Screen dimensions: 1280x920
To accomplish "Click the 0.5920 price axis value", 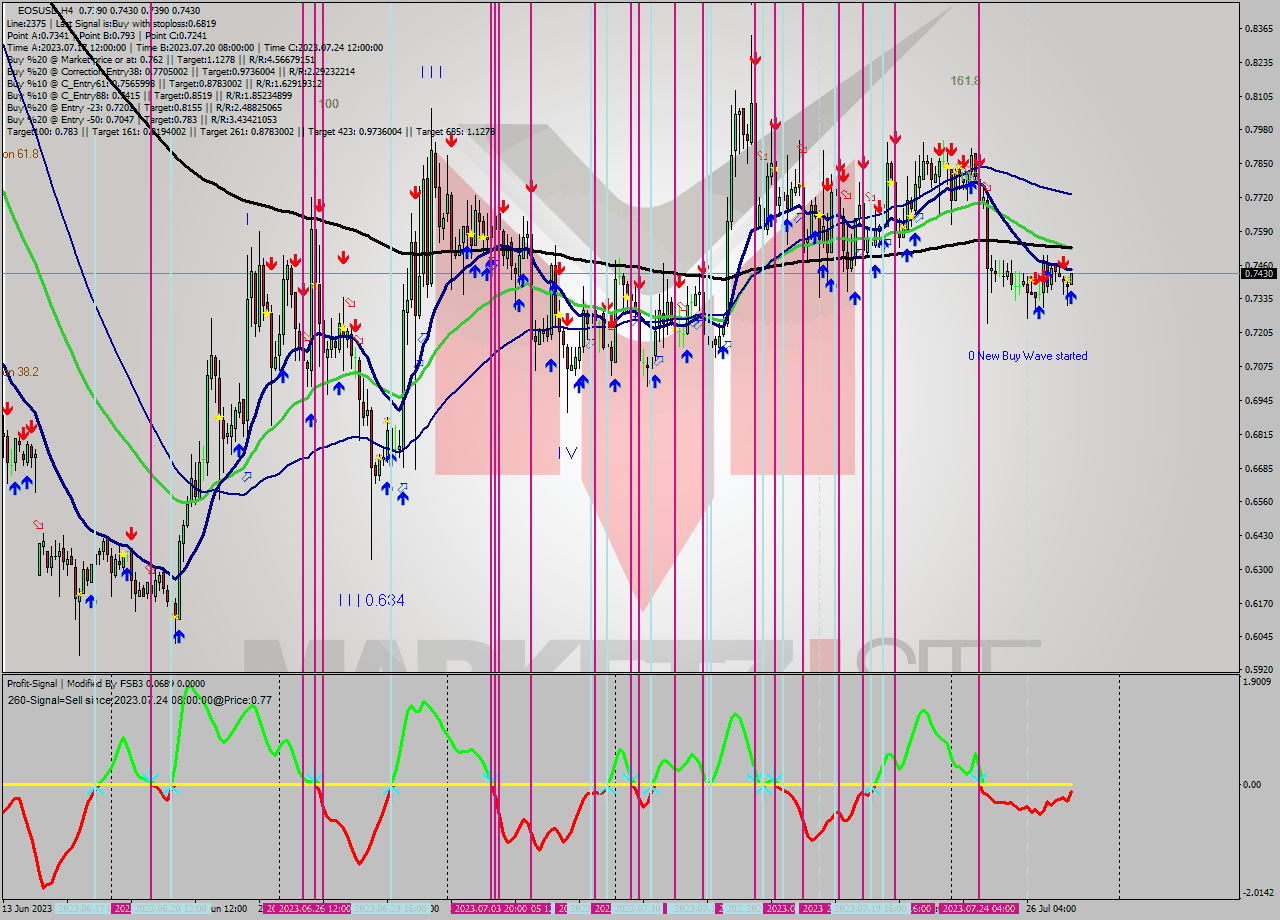I will (x=1258, y=670).
